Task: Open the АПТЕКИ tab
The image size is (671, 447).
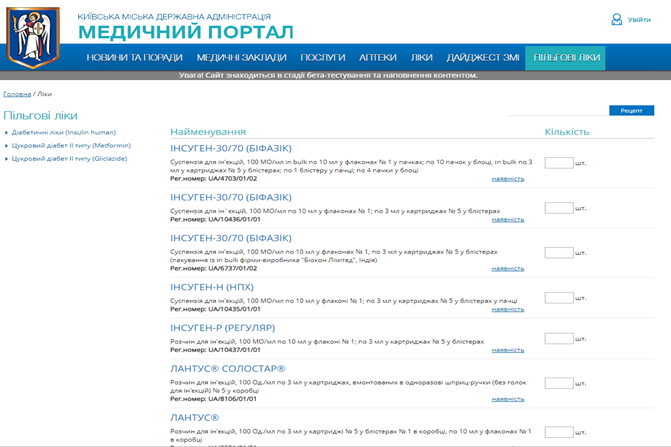Action: [377, 58]
